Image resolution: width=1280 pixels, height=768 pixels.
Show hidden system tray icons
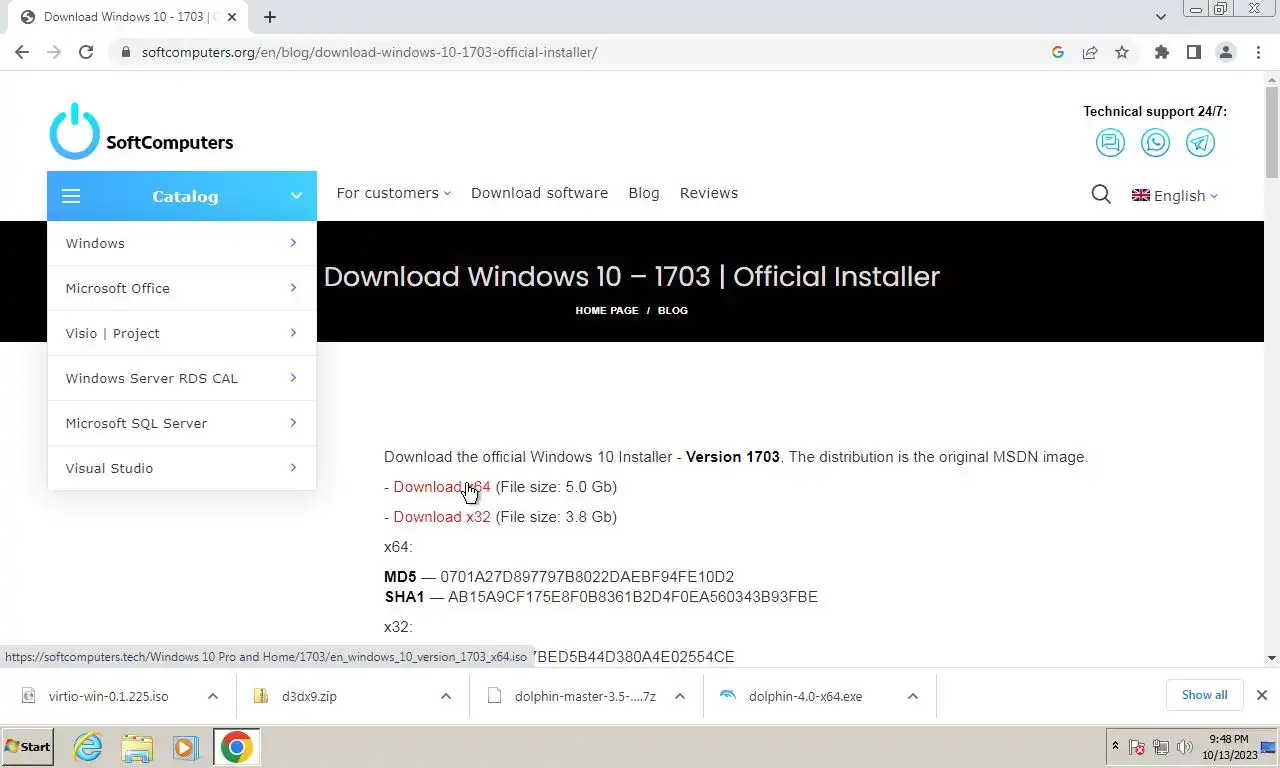tap(1115, 747)
